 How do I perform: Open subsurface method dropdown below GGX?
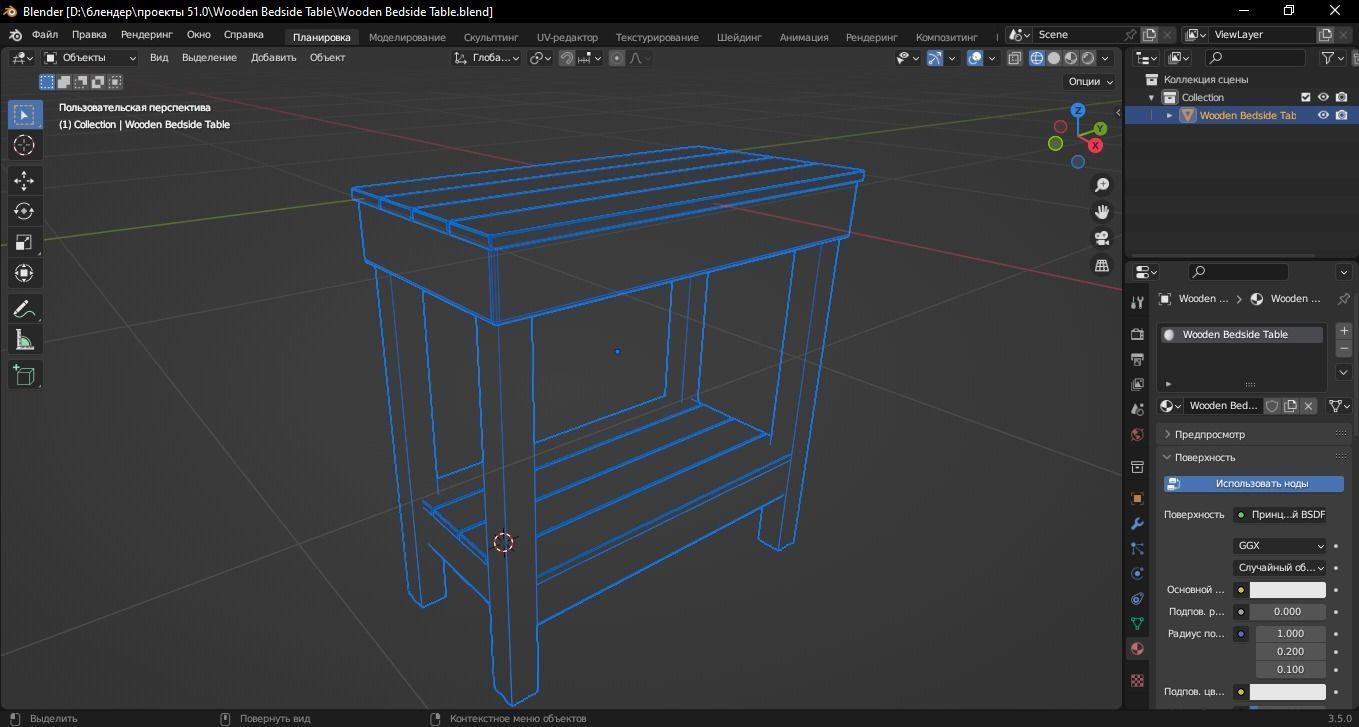pyautogui.click(x=1280, y=568)
